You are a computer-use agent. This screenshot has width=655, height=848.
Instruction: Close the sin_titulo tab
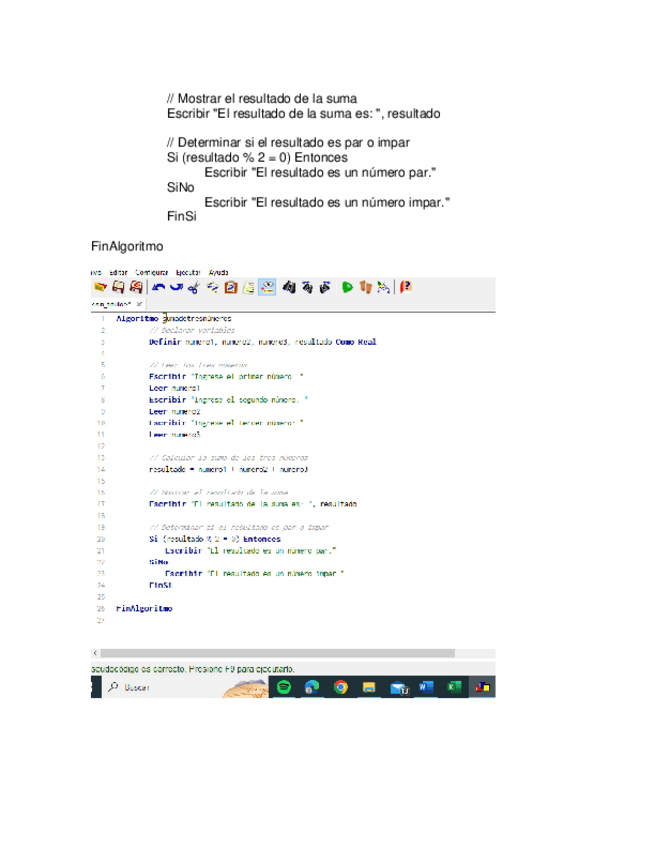point(139,304)
